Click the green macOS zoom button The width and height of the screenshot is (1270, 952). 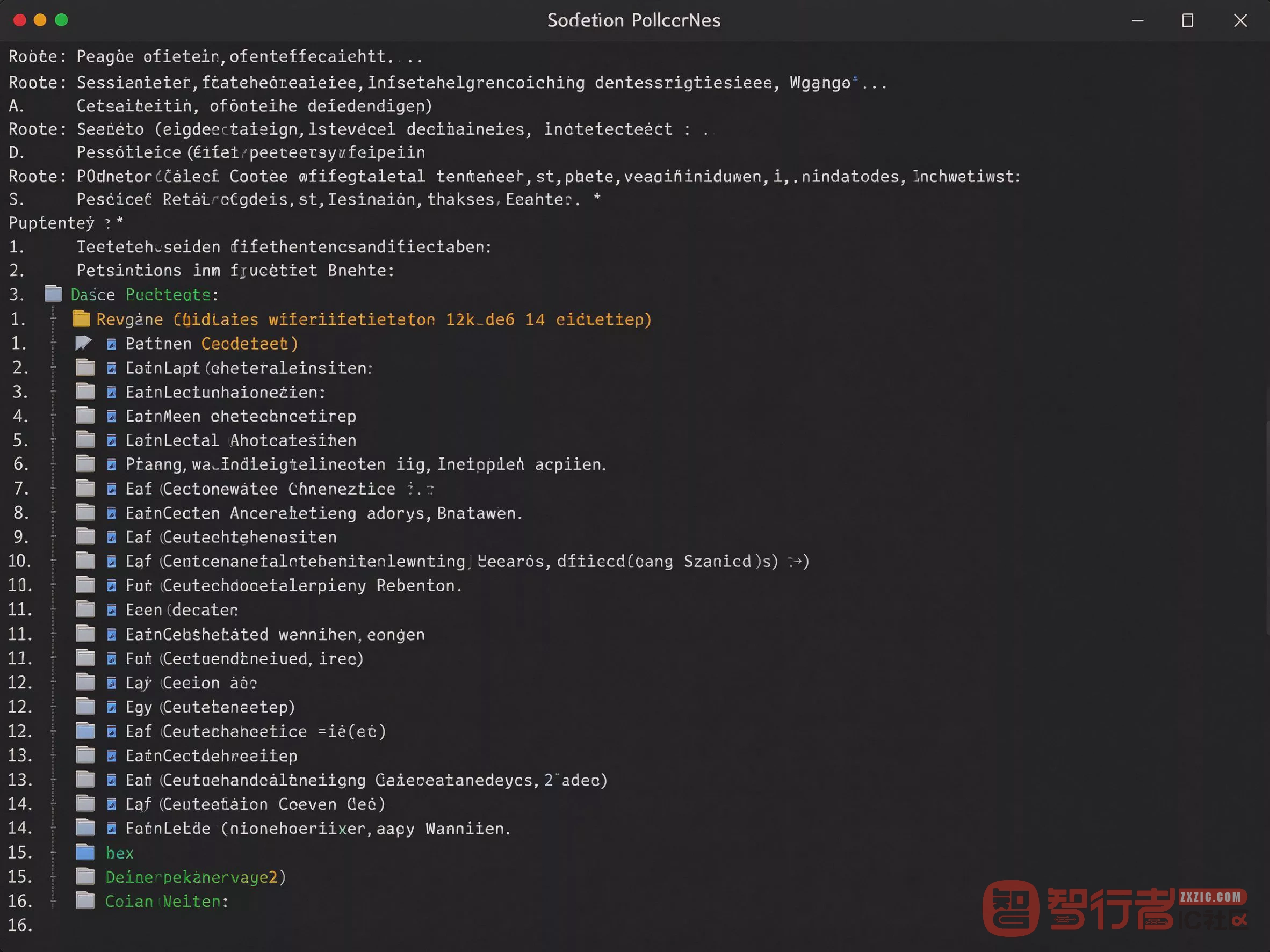point(61,20)
